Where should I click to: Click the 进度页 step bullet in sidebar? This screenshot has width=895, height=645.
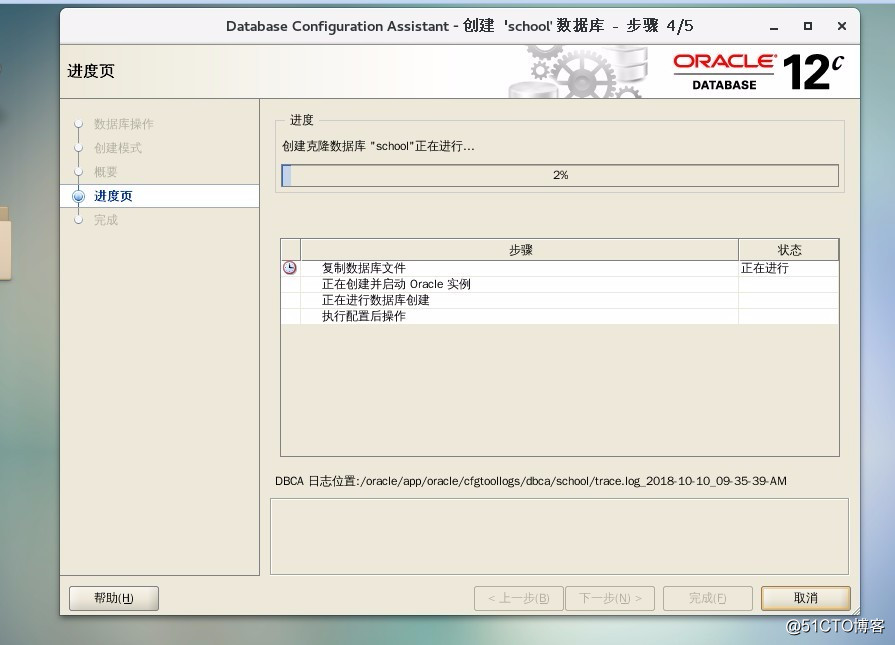(79, 196)
